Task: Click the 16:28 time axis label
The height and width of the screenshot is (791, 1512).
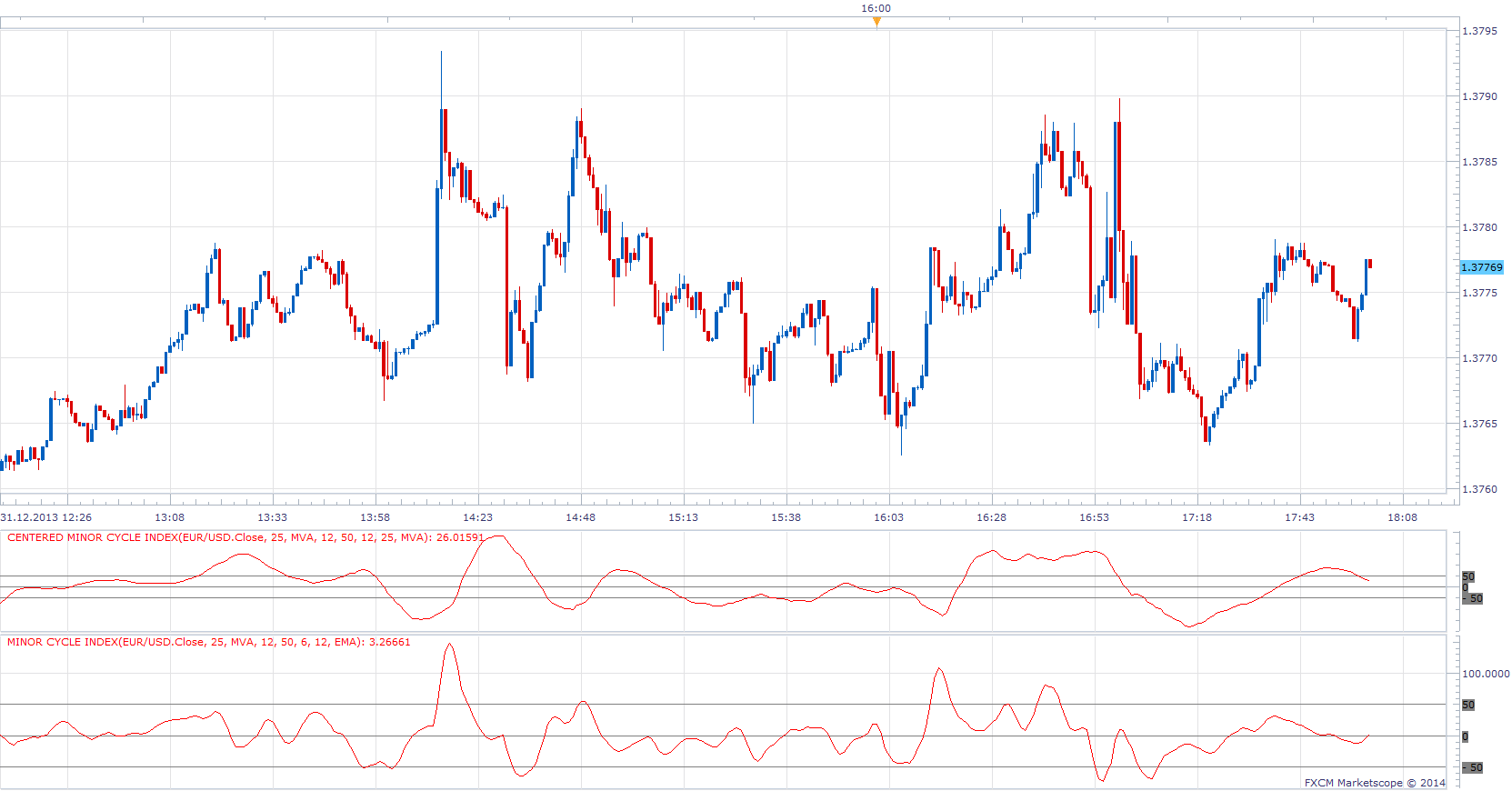Action: click(x=991, y=517)
